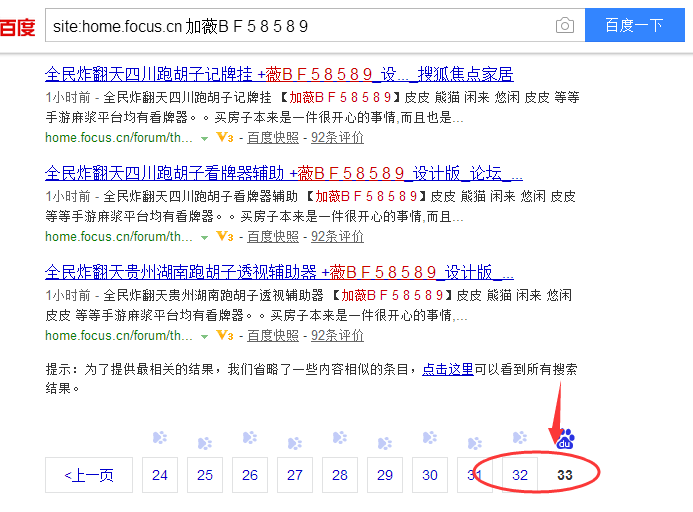Open the 四川跑胡子记牌挂 result title
Viewport: 693px width, 512px height.
point(279,74)
